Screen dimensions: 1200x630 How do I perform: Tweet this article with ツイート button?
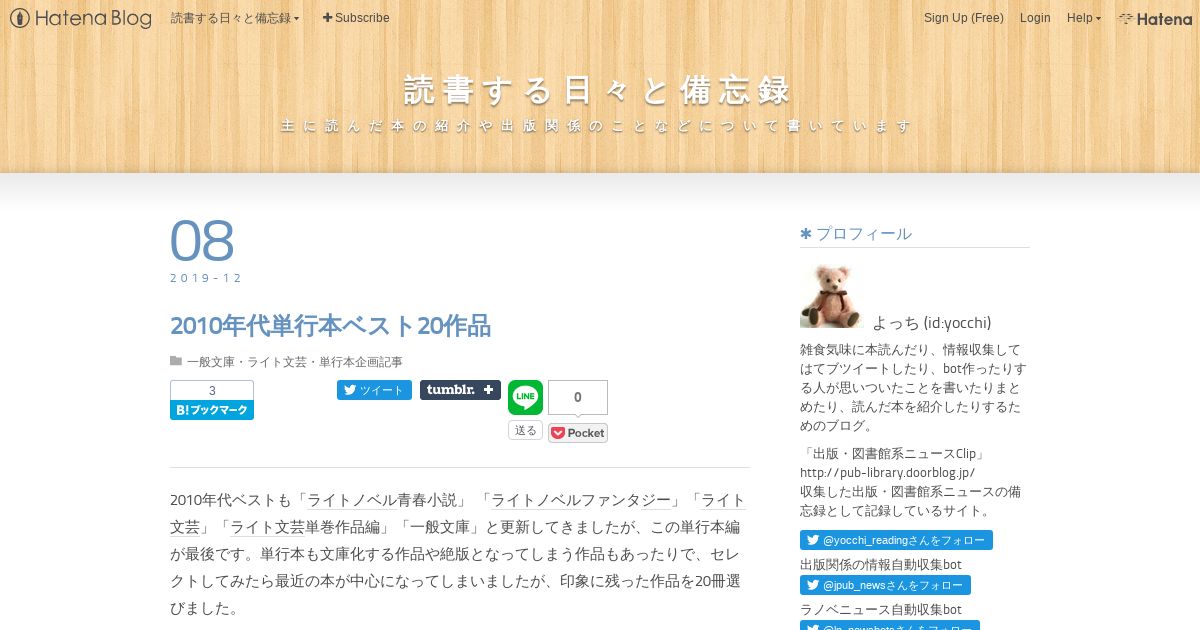point(374,390)
